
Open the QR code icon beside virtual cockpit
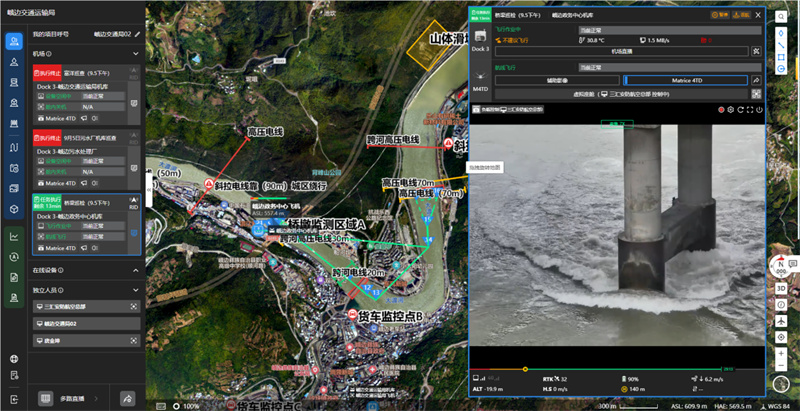pos(757,94)
